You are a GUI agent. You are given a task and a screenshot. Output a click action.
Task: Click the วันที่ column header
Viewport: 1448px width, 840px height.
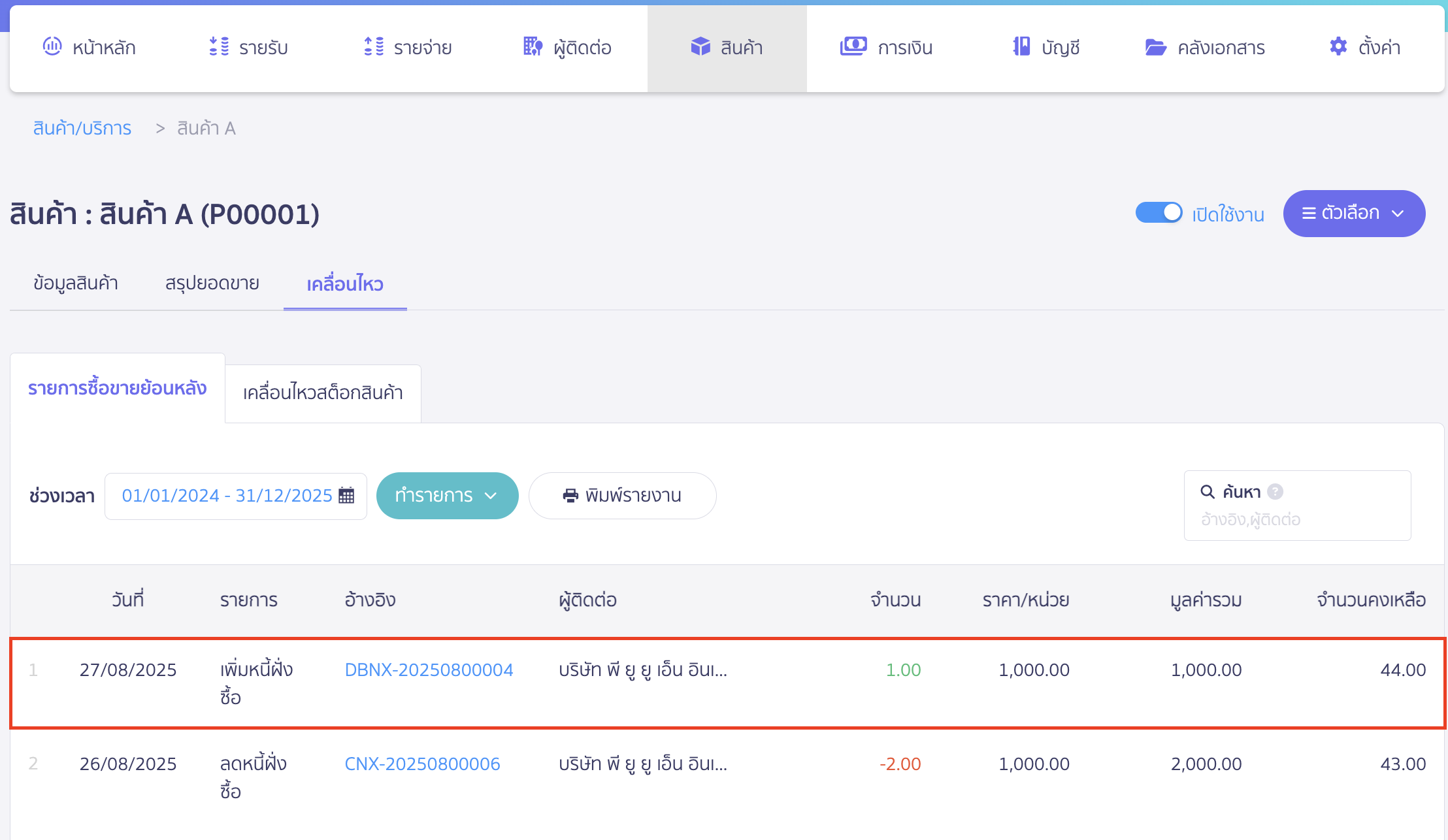[128, 600]
